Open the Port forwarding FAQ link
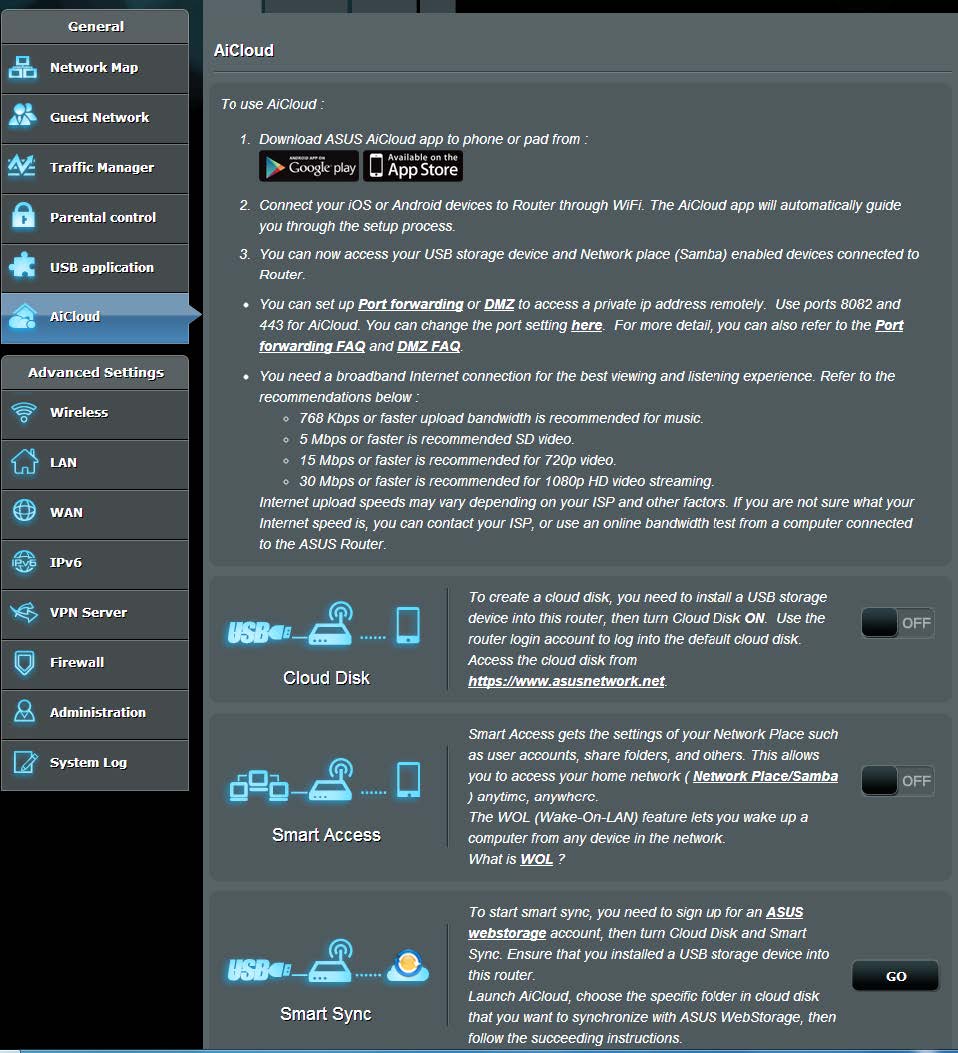Screen dimensions: 958x1053 tap(581, 336)
